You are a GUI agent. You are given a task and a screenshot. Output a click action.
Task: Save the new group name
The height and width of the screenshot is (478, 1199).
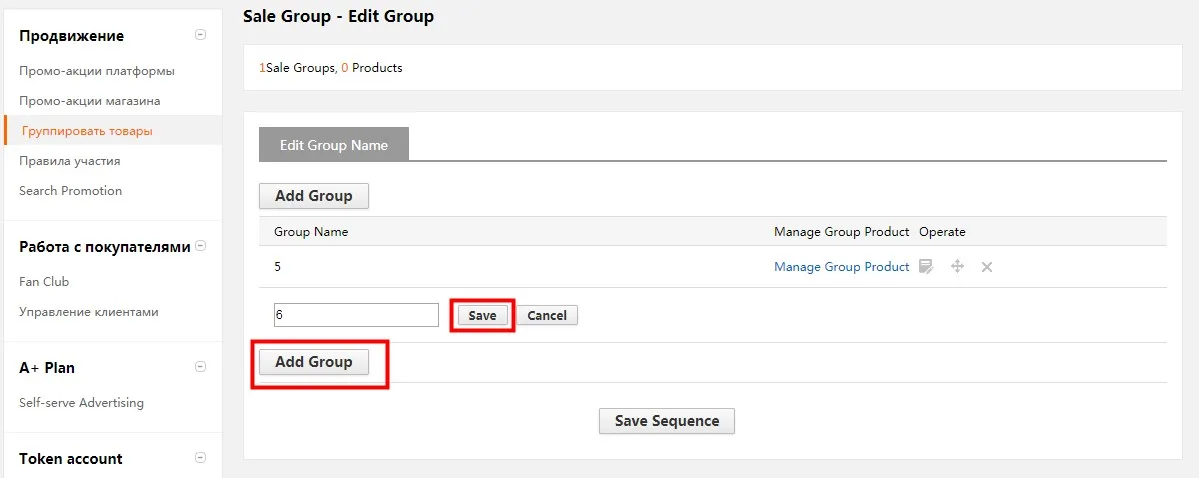[x=483, y=315]
